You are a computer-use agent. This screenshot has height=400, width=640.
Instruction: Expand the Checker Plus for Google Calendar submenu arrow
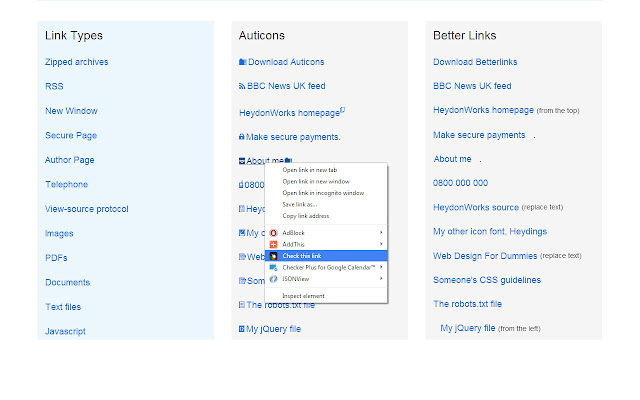pos(381,267)
